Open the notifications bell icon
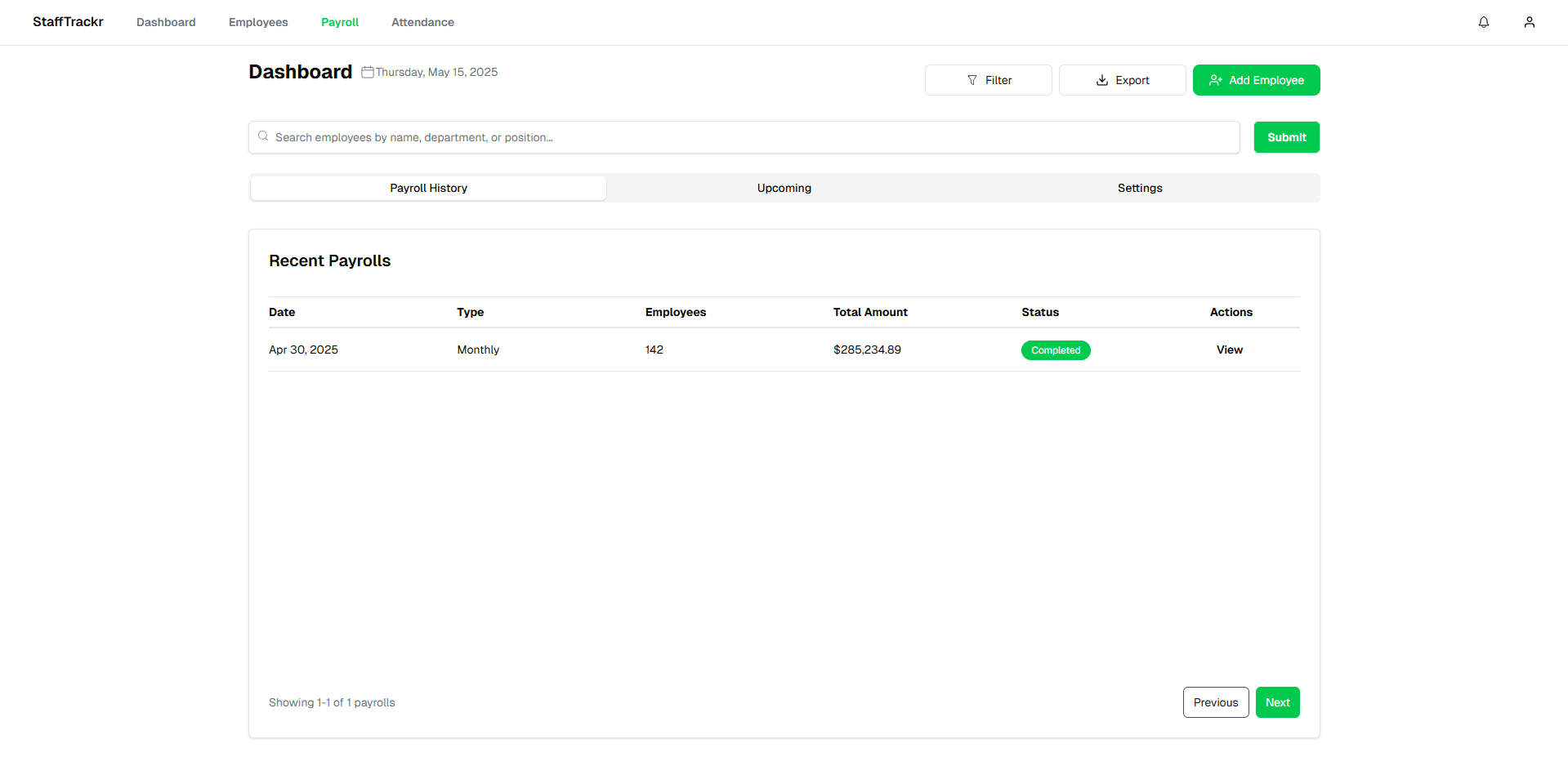Screen dimensions: 1568x775 (x=1483, y=22)
